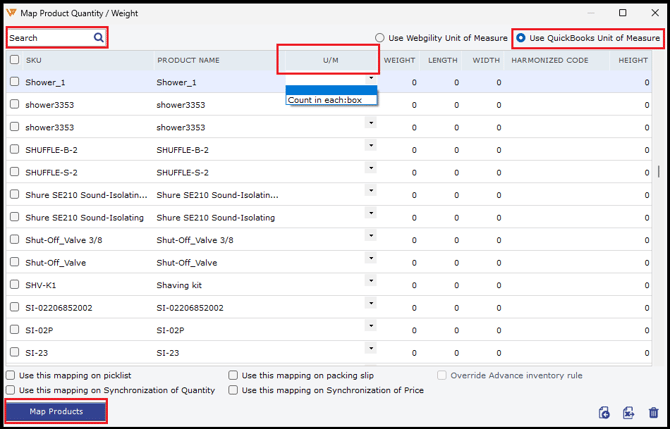Click the search magnifier icon
670x429 pixels.
(x=99, y=38)
